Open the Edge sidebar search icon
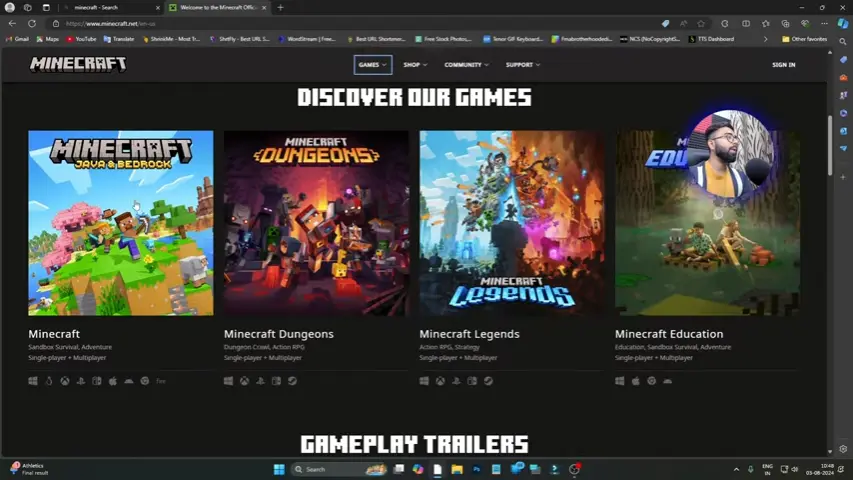The height and width of the screenshot is (480, 853). [x=843, y=41]
